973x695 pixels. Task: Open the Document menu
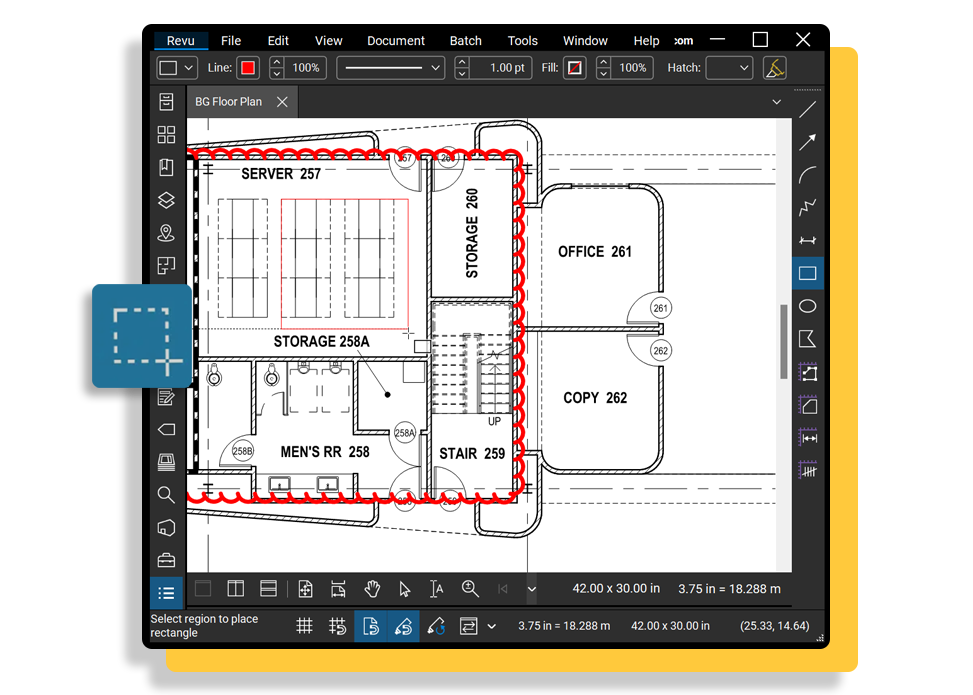(395, 41)
